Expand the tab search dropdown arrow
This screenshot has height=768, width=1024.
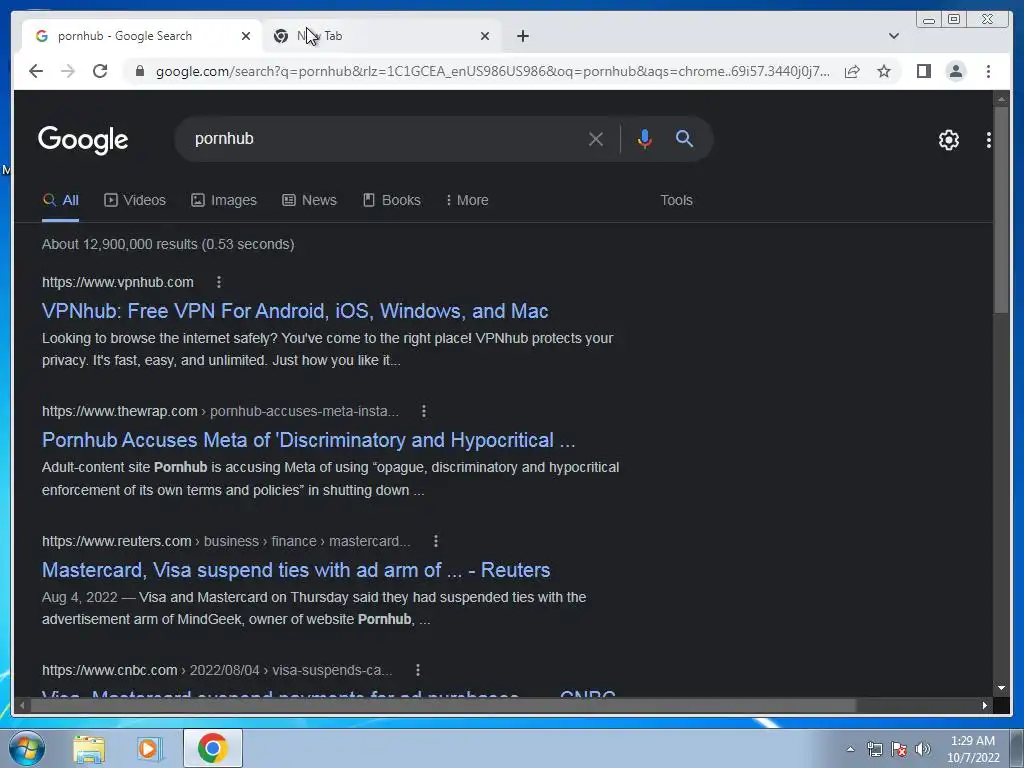[x=894, y=36]
